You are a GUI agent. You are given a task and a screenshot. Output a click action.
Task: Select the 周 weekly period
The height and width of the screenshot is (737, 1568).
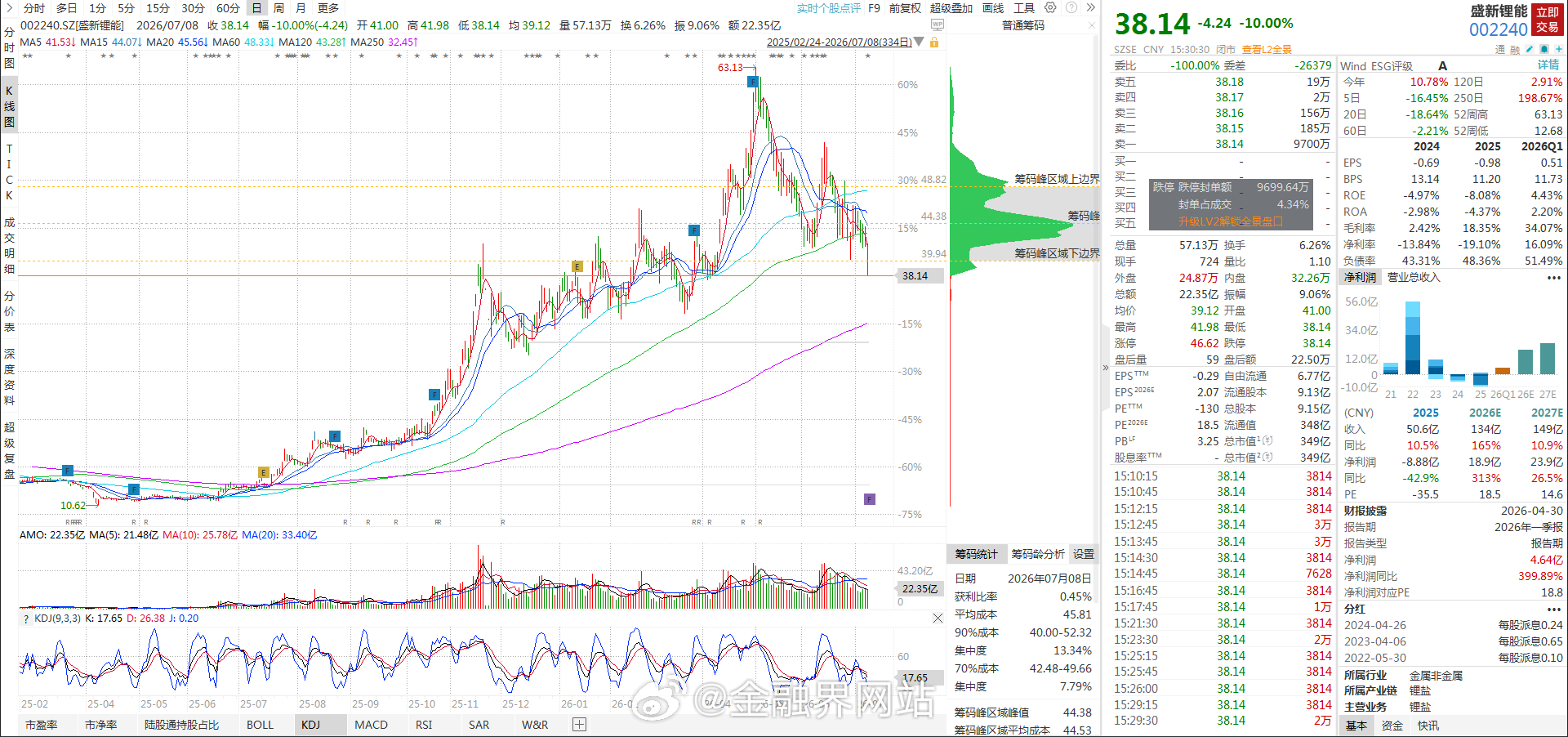278,7
